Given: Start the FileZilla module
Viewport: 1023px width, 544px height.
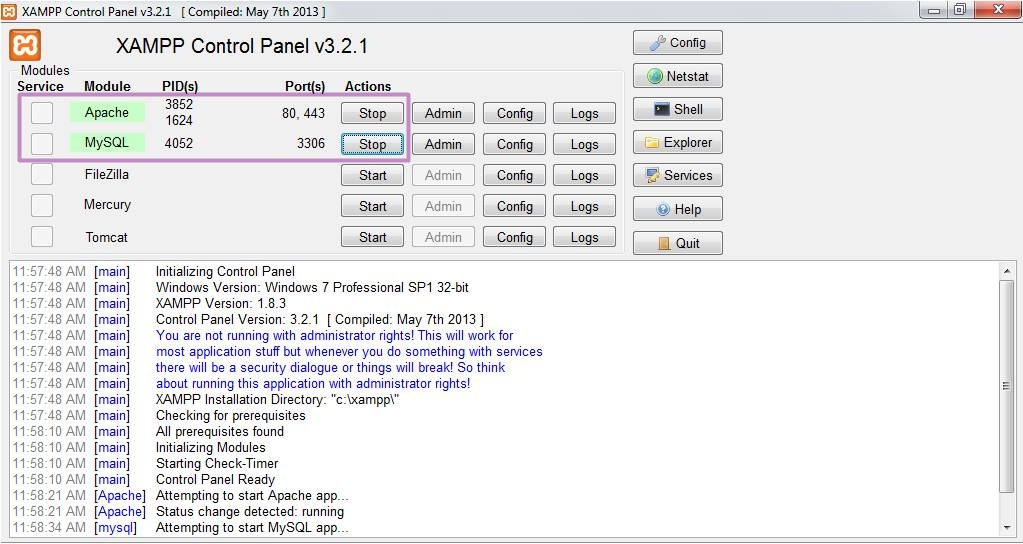Looking at the screenshot, I should 372,176.
